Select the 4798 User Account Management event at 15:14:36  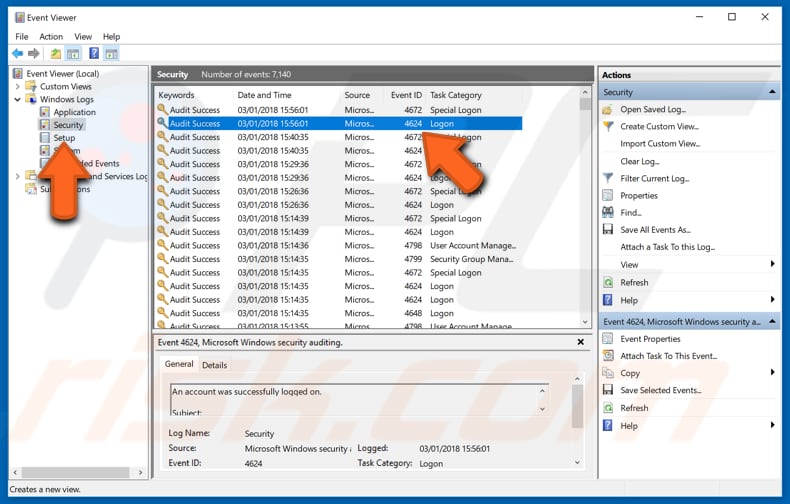pos(339,245)
